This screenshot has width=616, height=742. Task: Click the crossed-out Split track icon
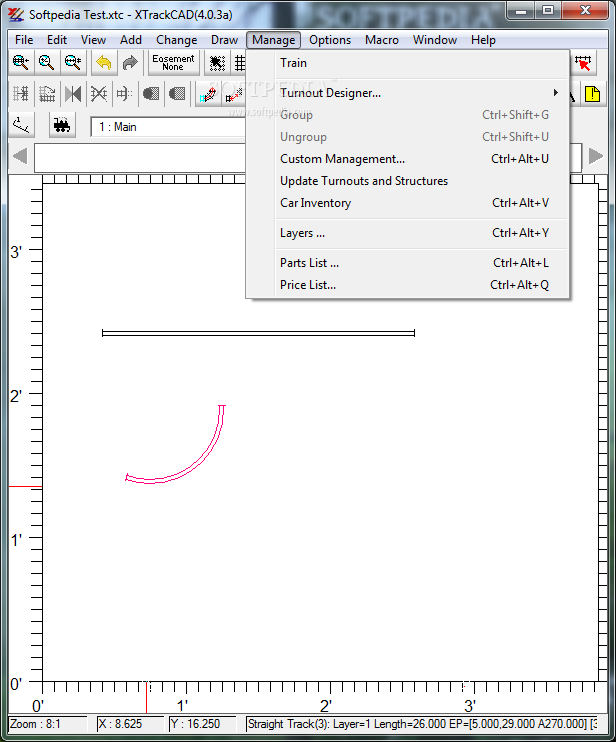tap(98, 94)
